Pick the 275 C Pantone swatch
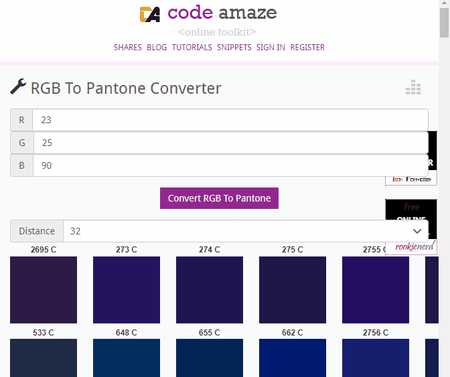The image size is (450, 377). (292, 290)
